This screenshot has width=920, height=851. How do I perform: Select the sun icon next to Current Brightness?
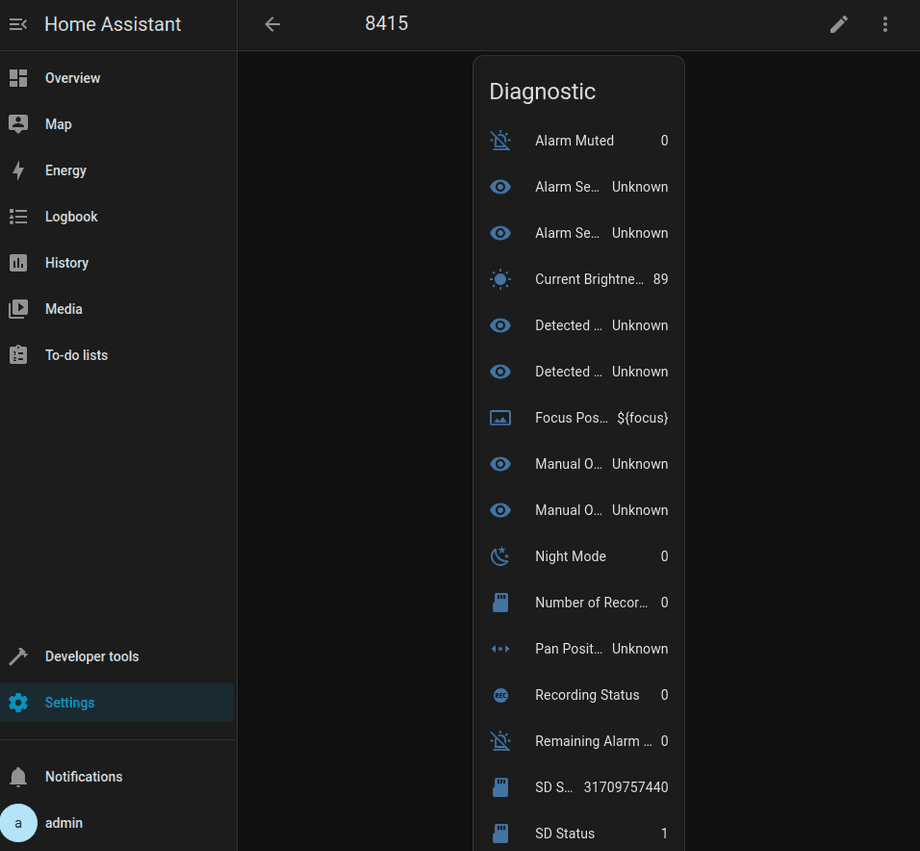pos(500,279)
